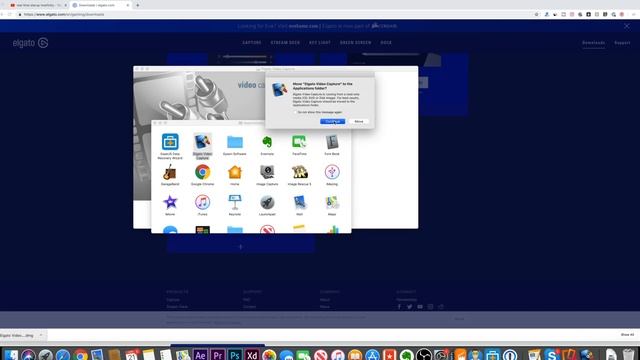
Task: Click the Move button in the dialog
Action: click(359, 121)
